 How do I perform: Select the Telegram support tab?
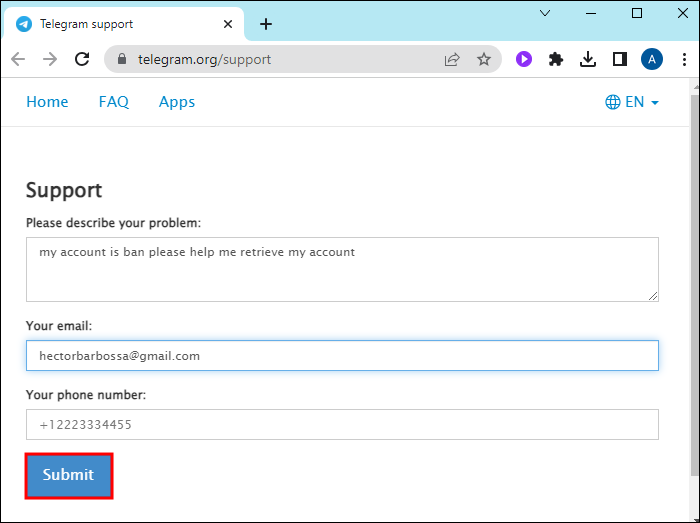pyautogui.click(x=123, y=24)
